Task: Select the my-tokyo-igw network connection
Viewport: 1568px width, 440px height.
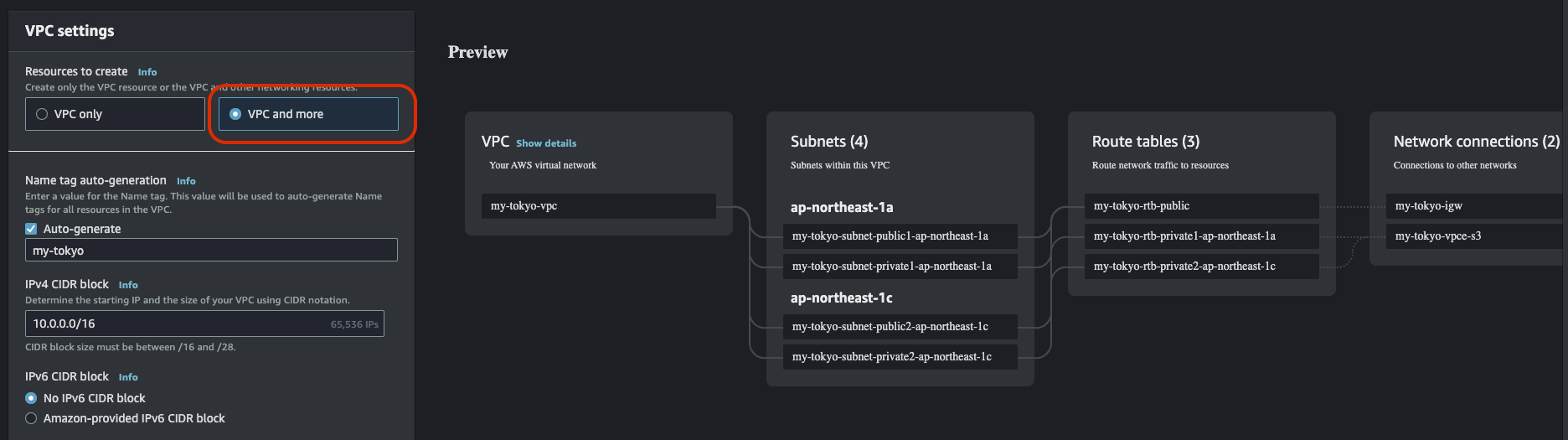Action: [x=1474, y=206]
